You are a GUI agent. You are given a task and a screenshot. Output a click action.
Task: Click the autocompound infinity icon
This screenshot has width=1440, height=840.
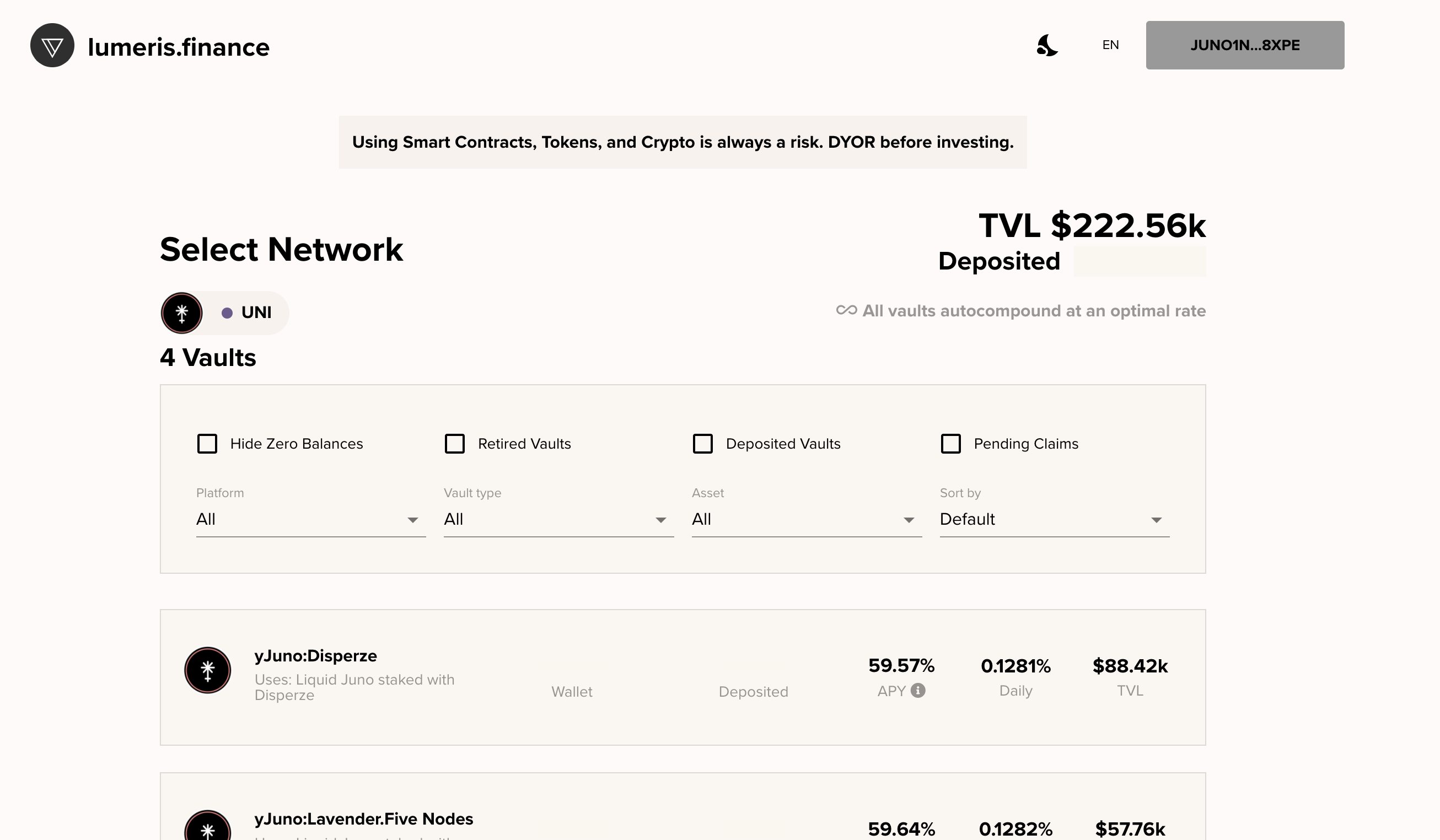846,310
